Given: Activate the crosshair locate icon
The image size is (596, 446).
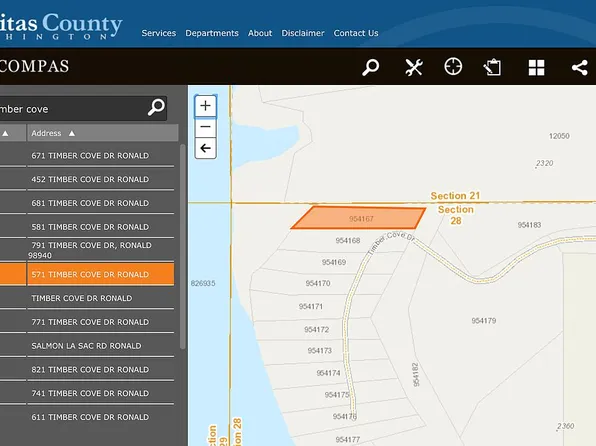Looking at the screenshot, I should [x=453, y=67].
